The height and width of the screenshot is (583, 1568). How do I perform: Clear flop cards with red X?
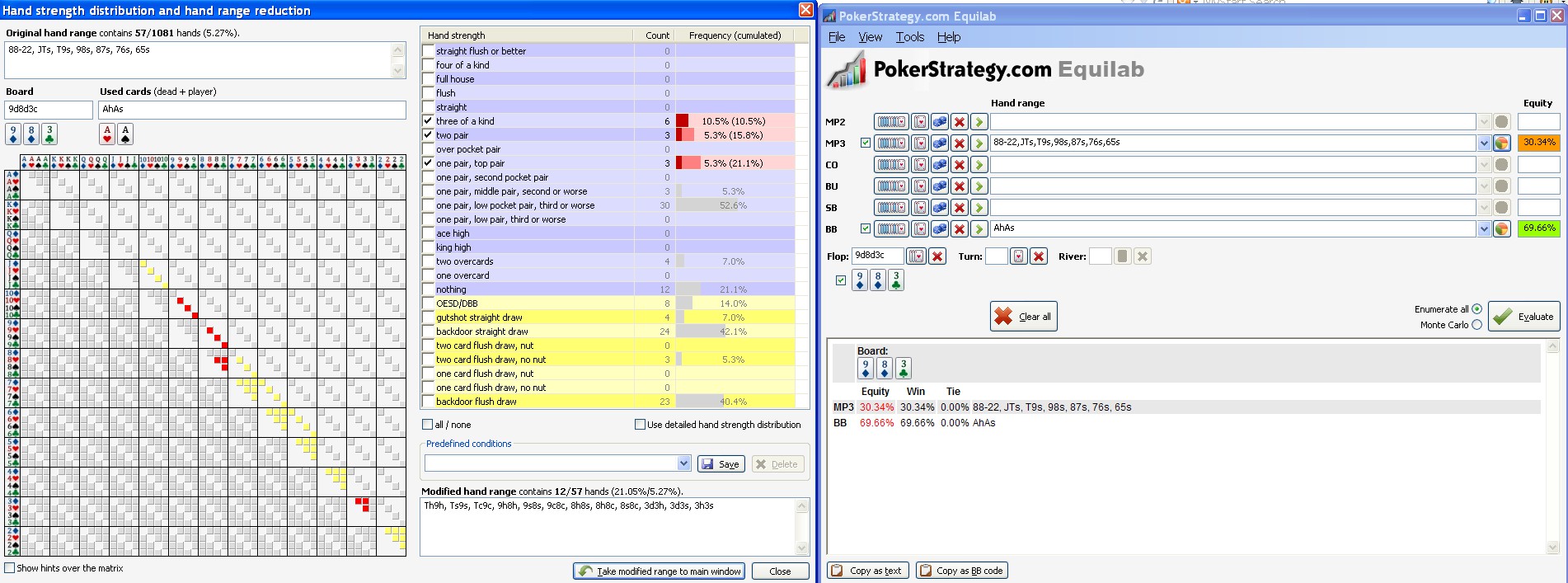[937, 256]
